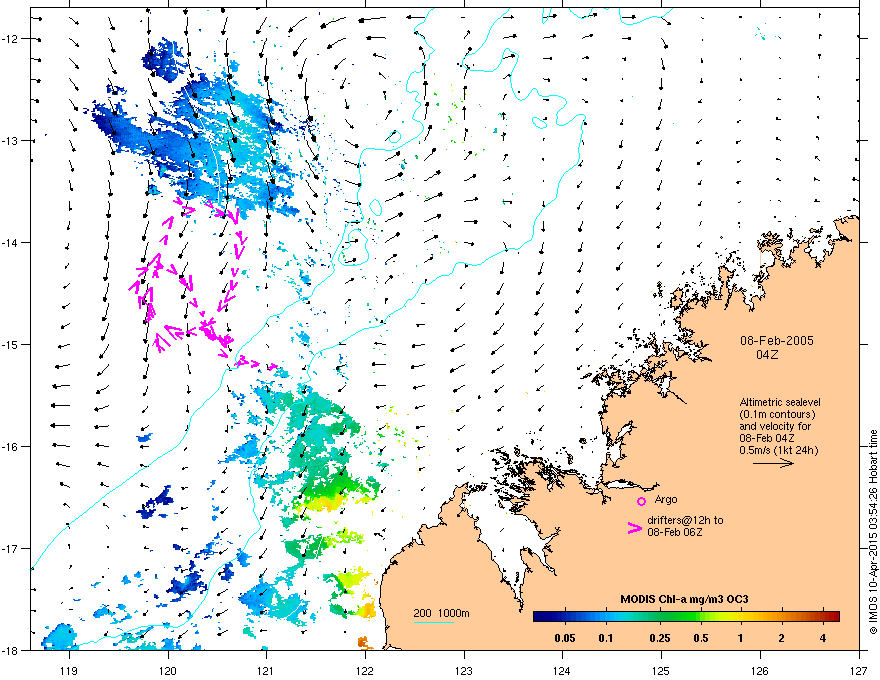This screenshot has width=880, height=680.
Task: Click the latitude axis label -15
Action: pos(11,344)
